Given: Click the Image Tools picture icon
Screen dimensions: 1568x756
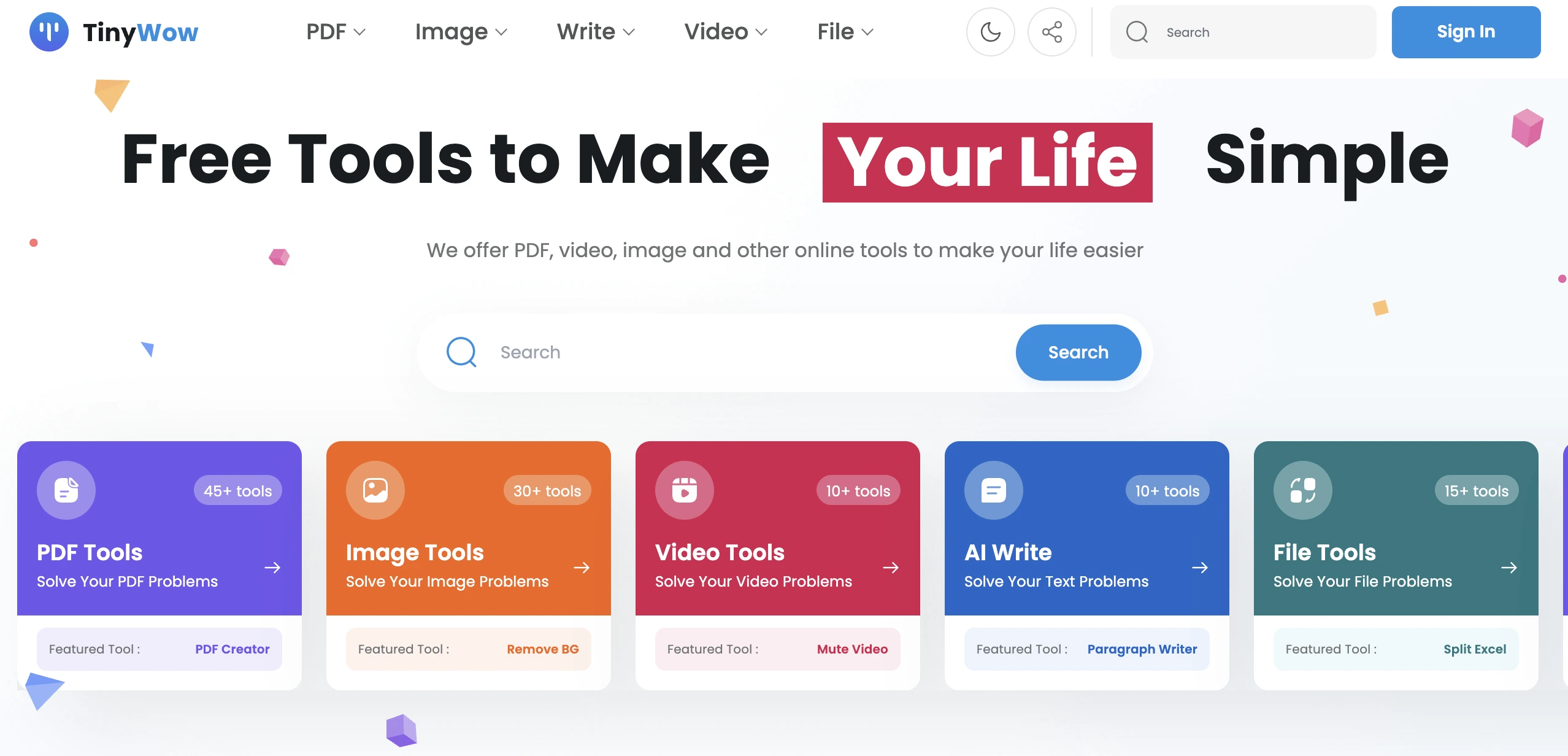Looking at the screenshot, I should point(375,490).
